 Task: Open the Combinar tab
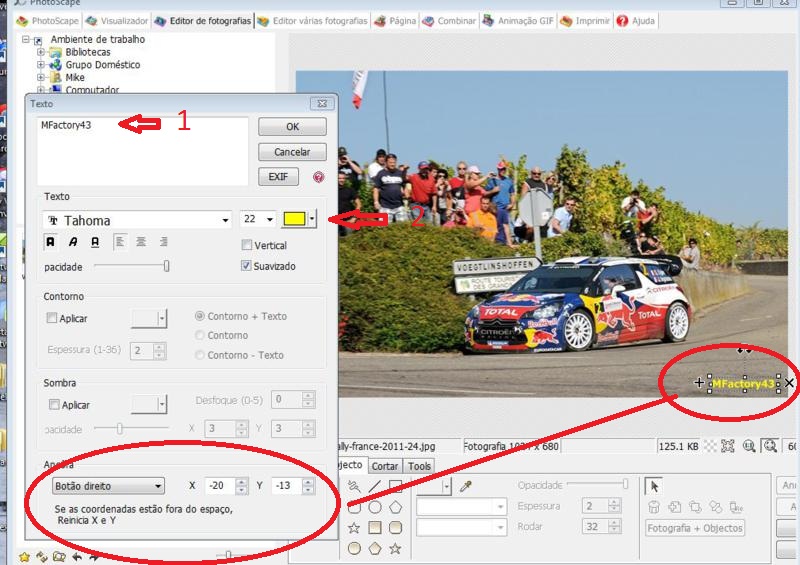(x=449, y=21)
